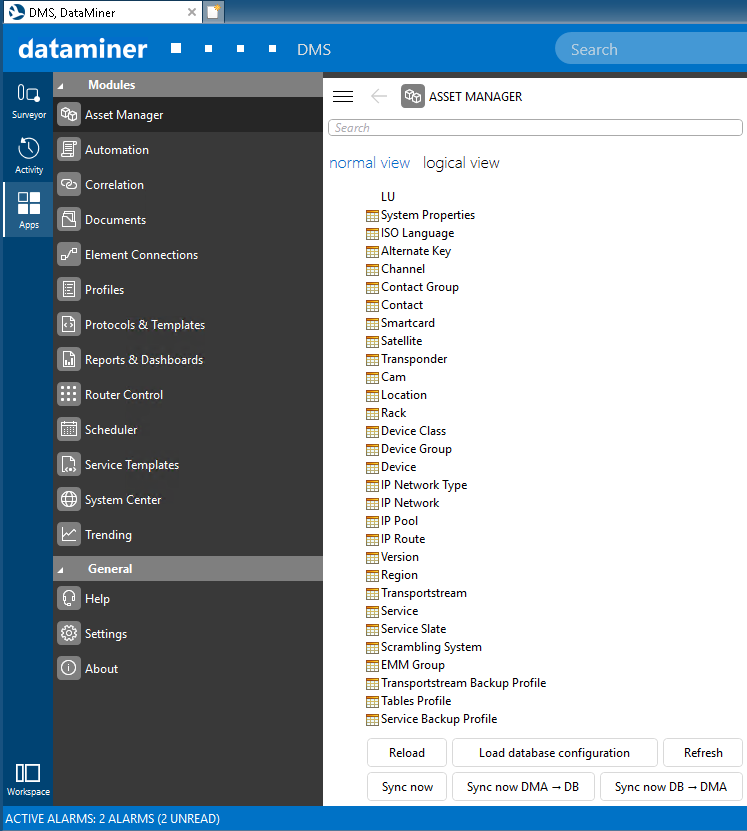Open the hamburger menu in Asset Manager

pyautogui.click(x=343, y=96)
